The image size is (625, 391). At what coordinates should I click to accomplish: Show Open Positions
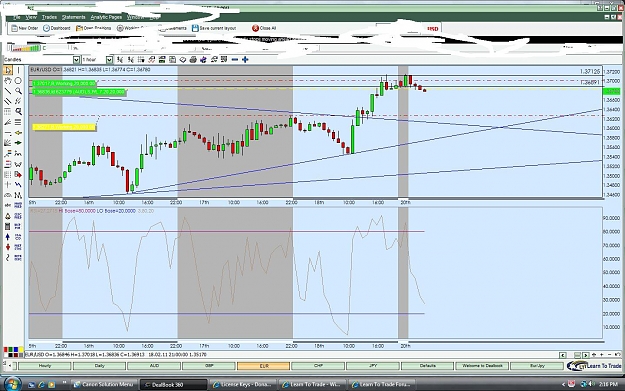(x=94, y=28)
